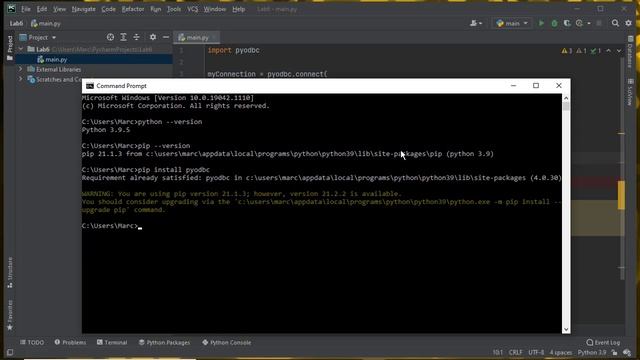Click the UTF-8 encoding selector

pyautogui.click(x=536, y=353)
